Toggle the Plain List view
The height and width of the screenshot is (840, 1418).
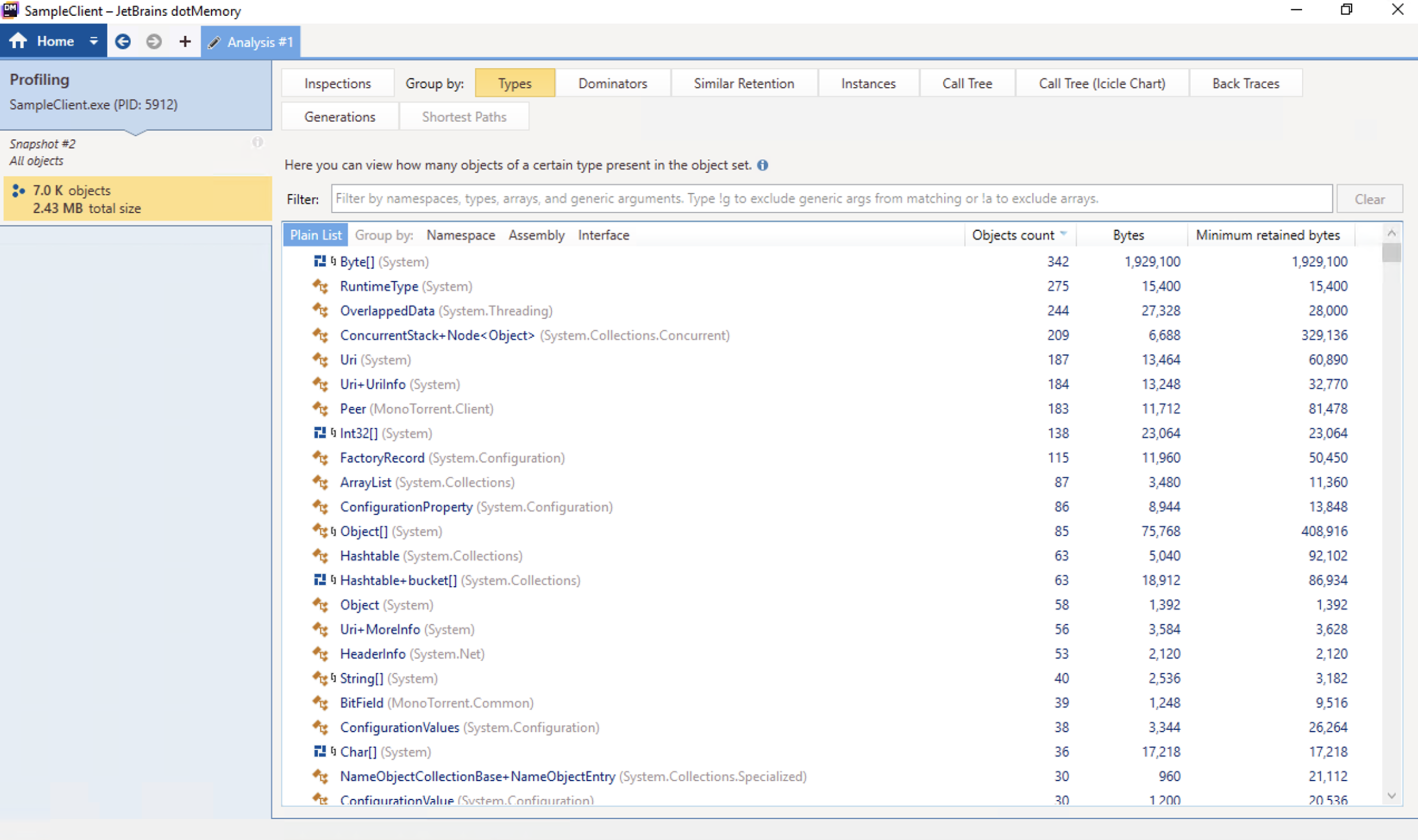coord(315,235)
